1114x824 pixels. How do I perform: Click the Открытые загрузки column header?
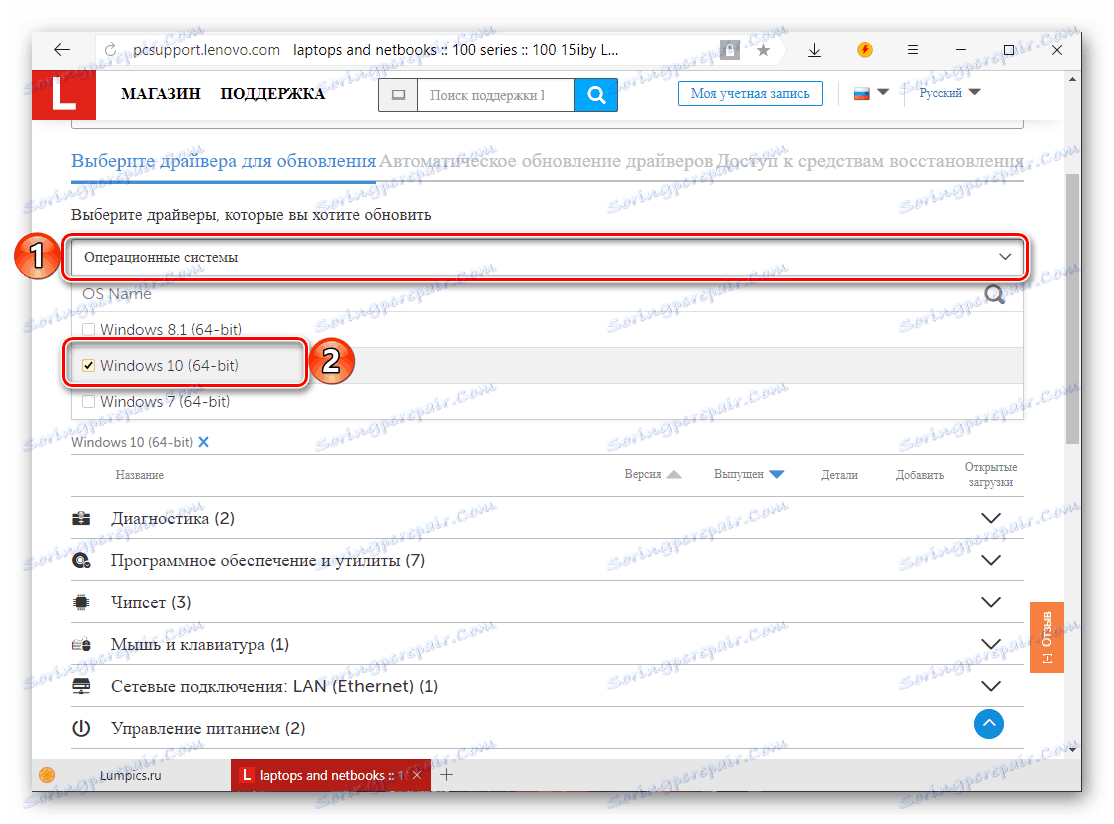[x=990, y=475]
